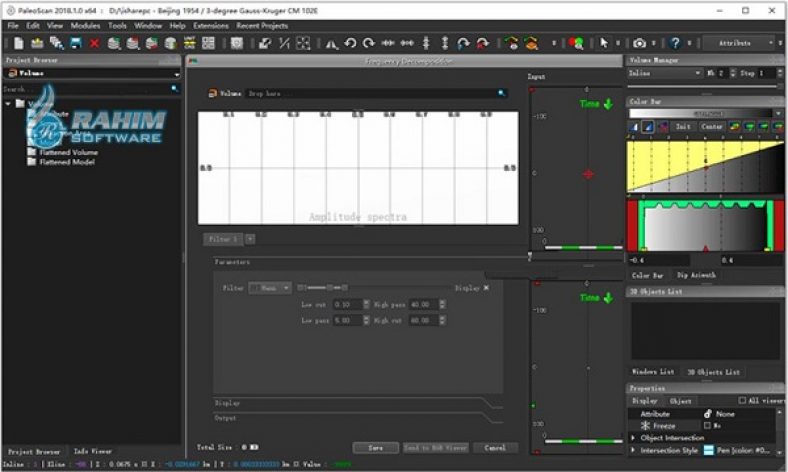Click the plus button next to Filter 1
Screen dimensions: 788x472
click(x=250, y=239)
